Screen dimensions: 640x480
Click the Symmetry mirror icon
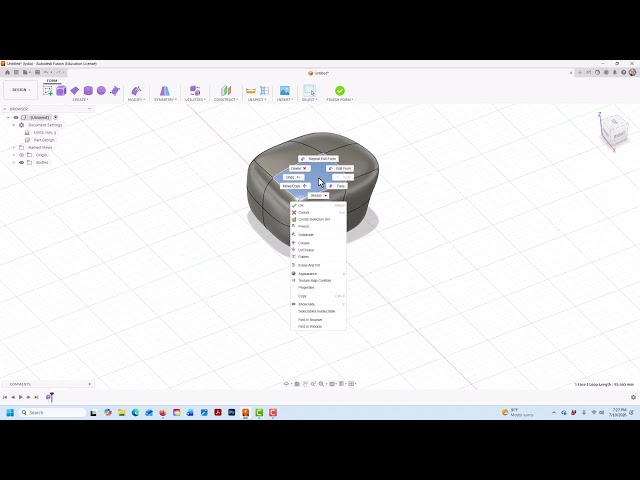click(x=164, y=91)
